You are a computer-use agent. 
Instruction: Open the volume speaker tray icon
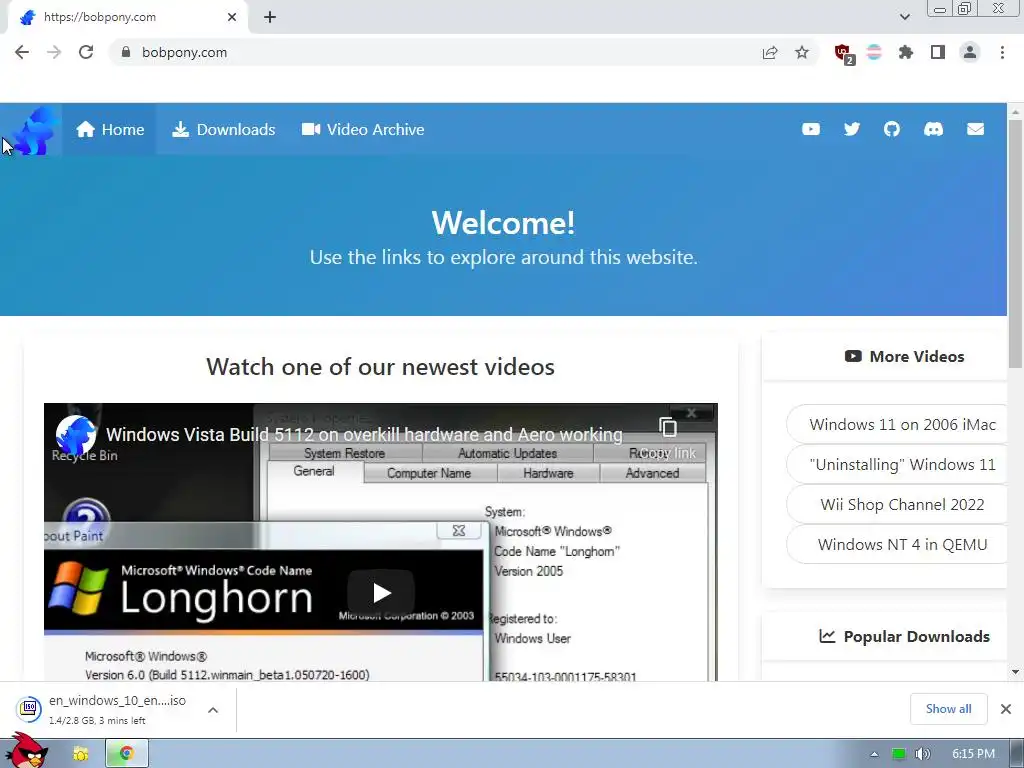[922, 754]
